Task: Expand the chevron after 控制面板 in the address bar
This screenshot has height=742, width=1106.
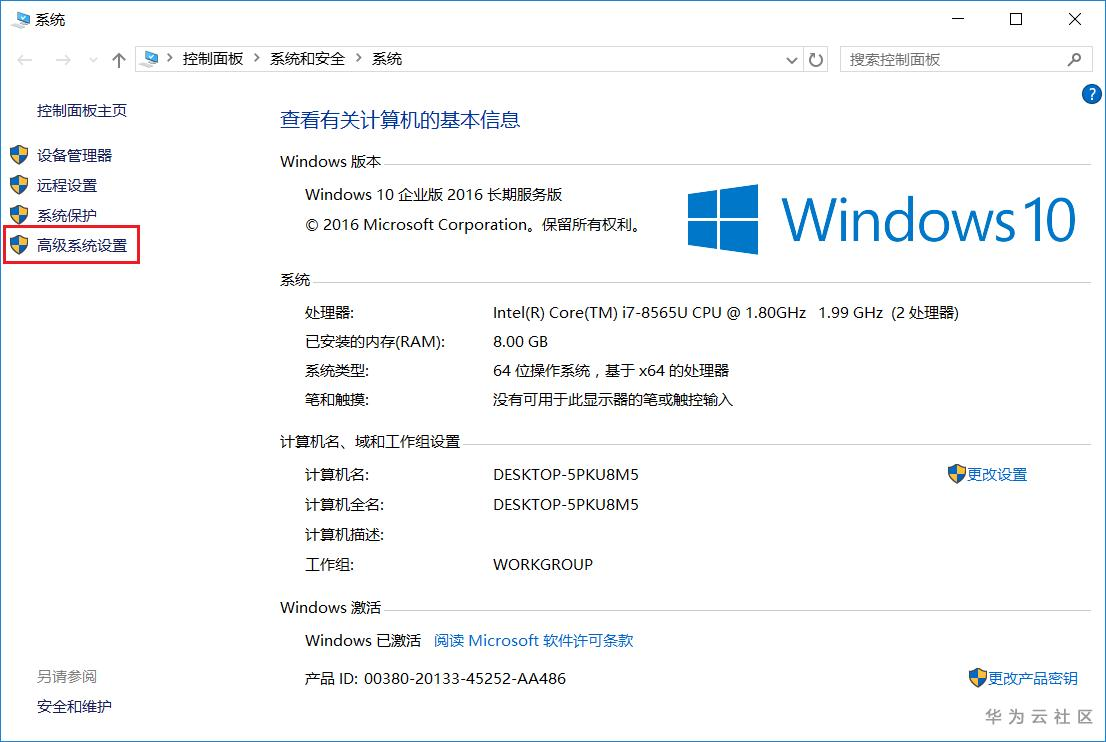Action: [256, 58]
